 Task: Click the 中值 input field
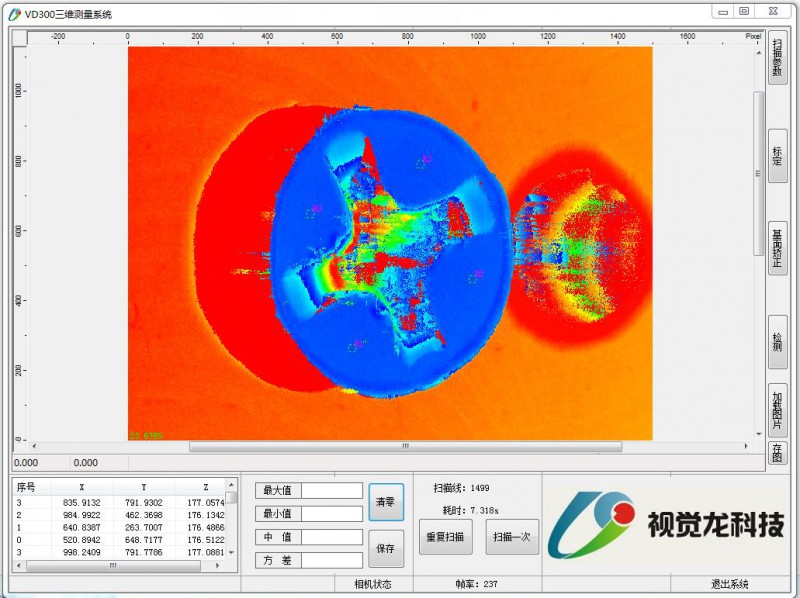(x=332, y=537)
